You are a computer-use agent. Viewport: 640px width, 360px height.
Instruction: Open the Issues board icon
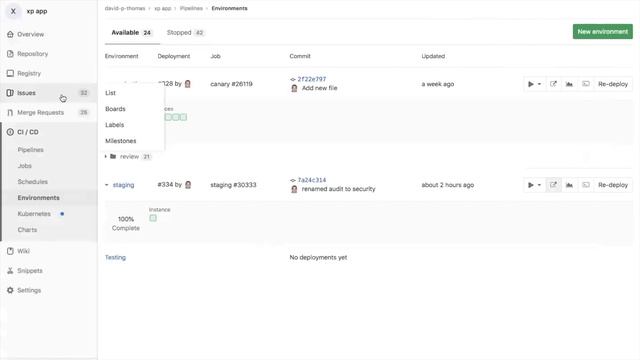10,93
